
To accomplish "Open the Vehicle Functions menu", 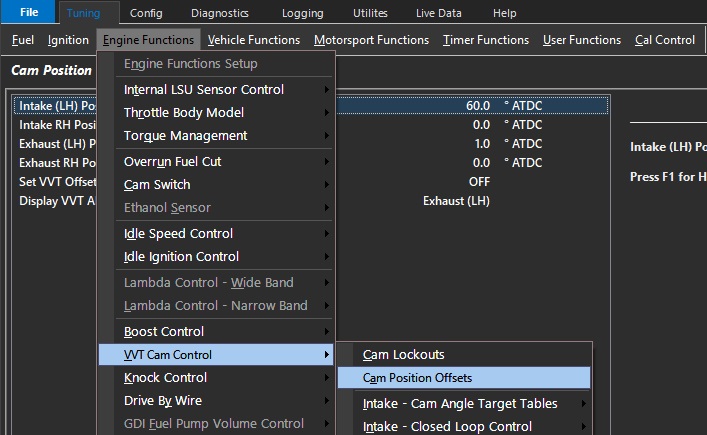I will [253, 40].
